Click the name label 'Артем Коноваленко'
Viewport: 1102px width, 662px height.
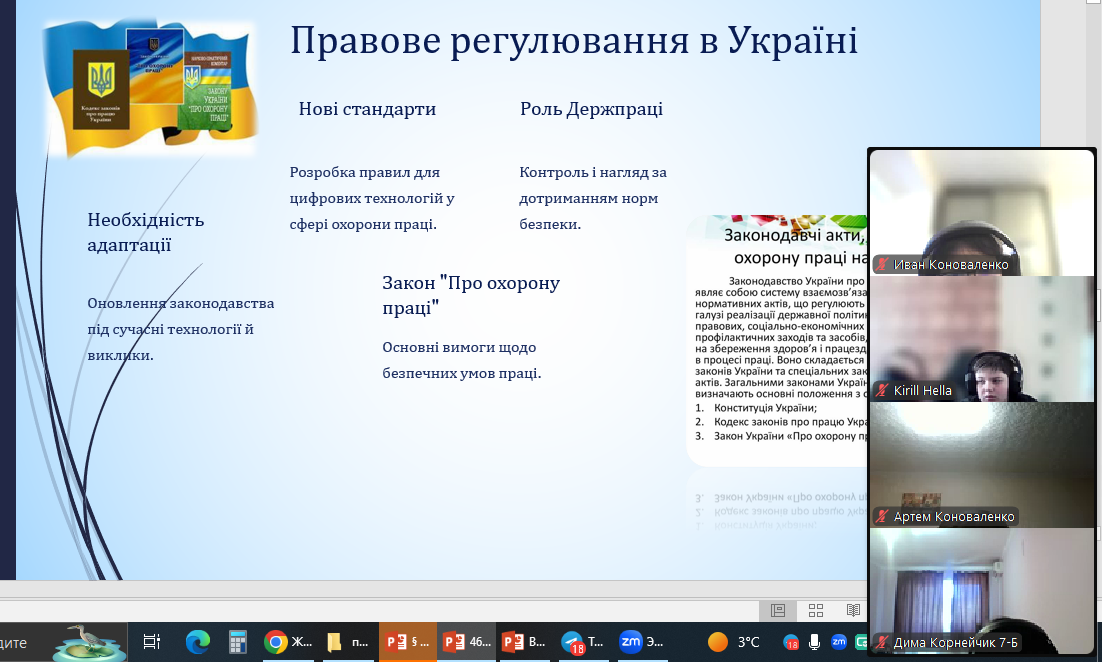(954, 517)
